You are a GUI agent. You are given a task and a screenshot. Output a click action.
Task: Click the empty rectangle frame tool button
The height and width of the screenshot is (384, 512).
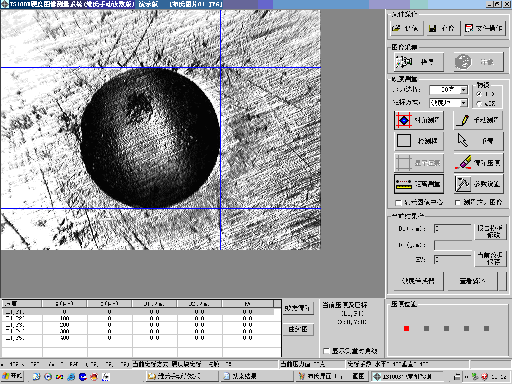point(419,141)
